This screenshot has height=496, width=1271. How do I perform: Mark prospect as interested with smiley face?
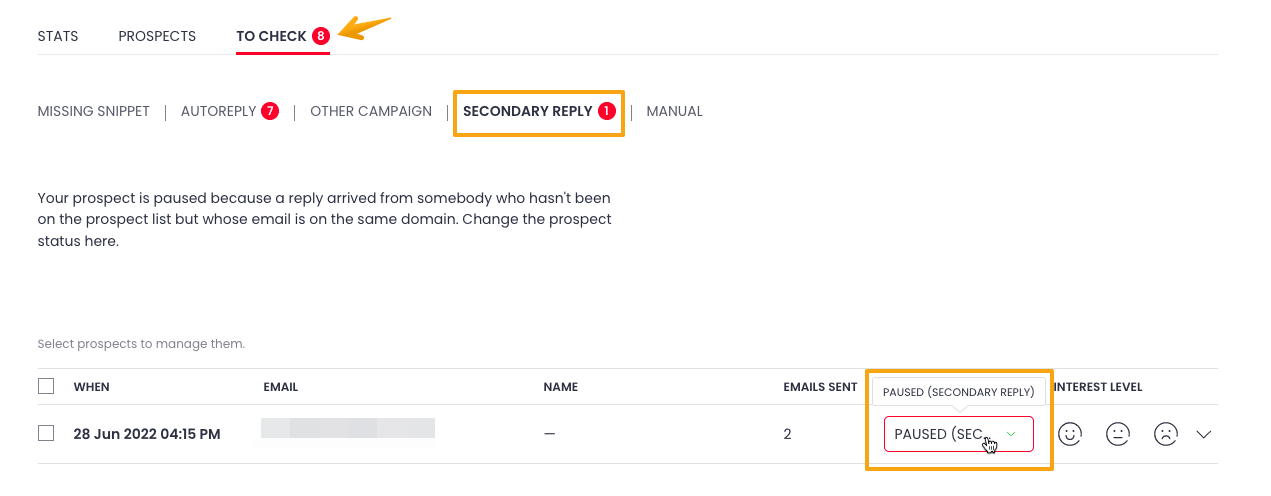[x=1070, y=434]
